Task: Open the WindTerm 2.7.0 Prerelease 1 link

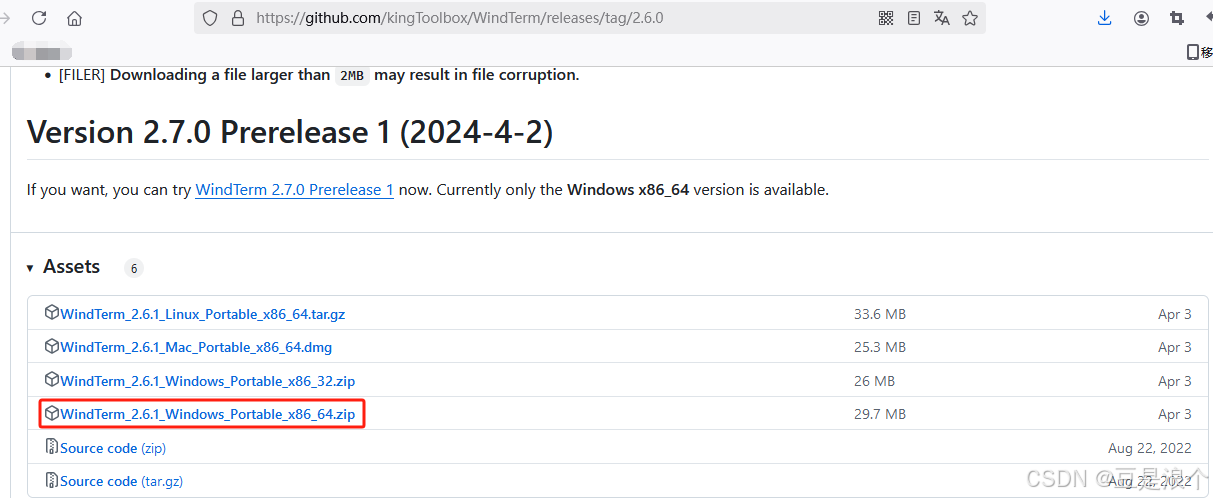Action: click(294, 189)
